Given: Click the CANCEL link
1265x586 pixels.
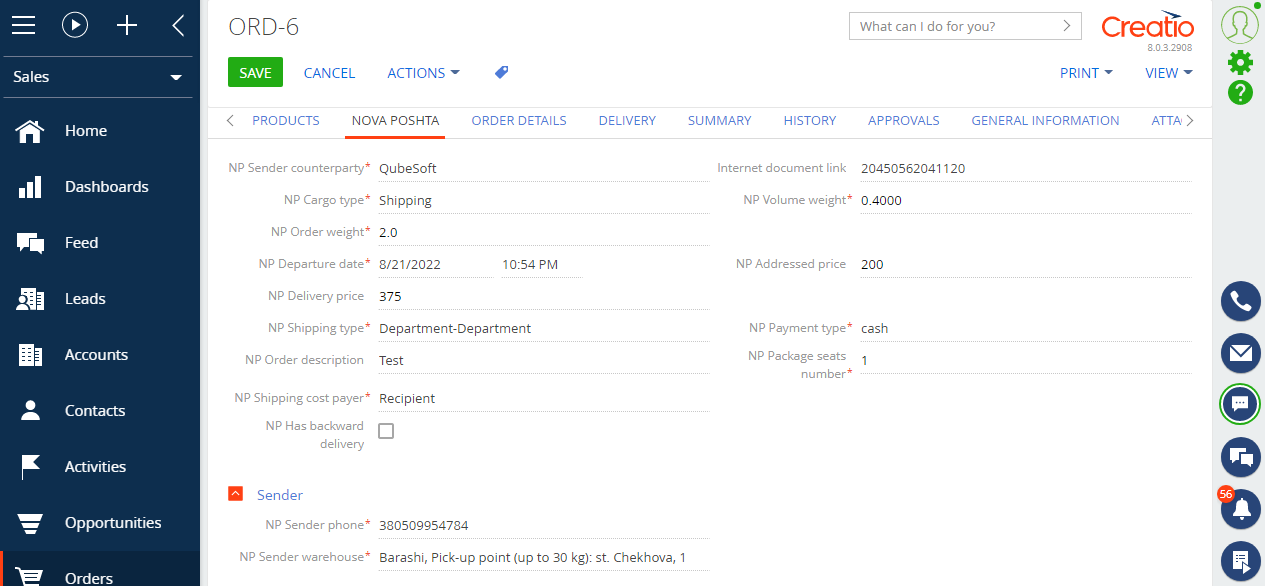Looking at the screenshot, I should 329,72.
